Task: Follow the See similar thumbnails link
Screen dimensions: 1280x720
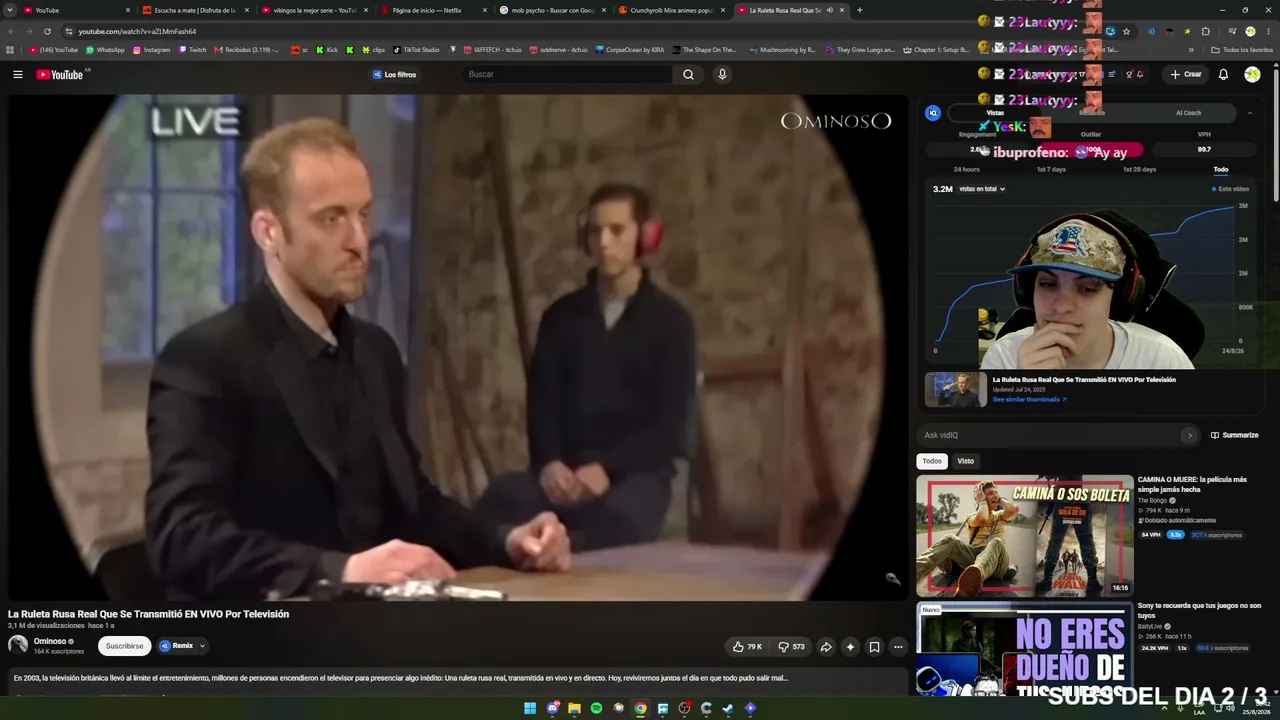Action: click(1030, 399)
